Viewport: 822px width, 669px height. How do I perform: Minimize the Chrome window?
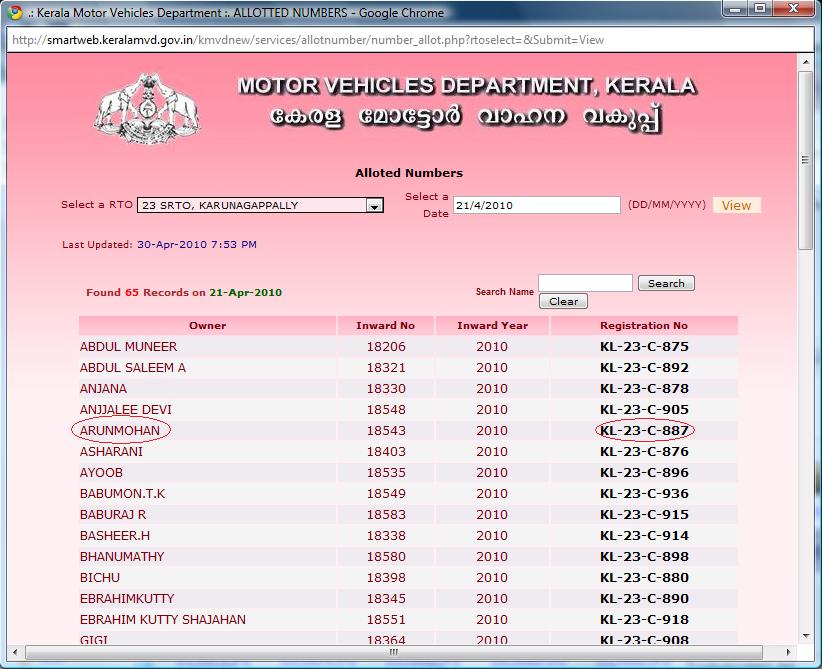[736, 9]
